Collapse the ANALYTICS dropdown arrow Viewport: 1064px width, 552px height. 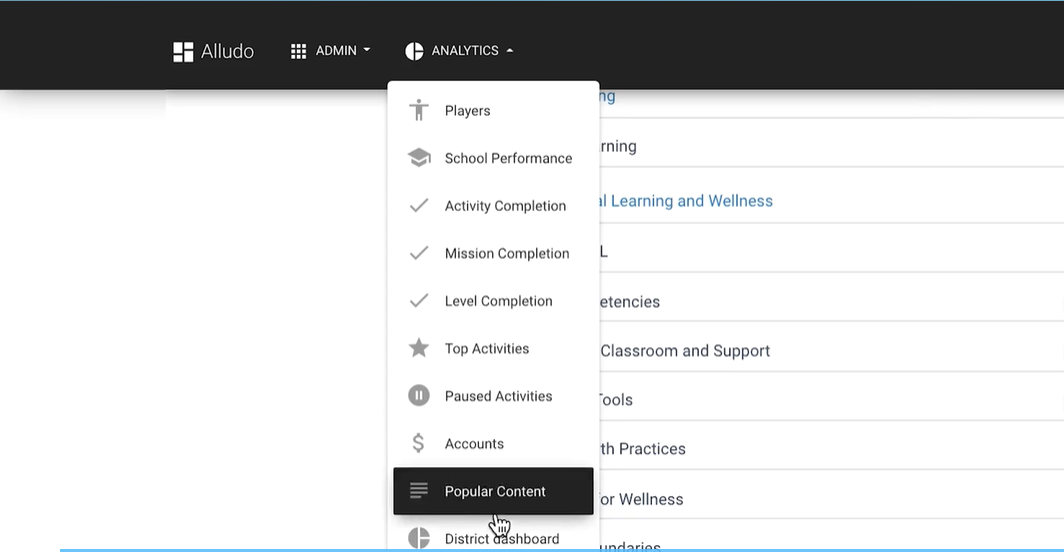[x=510, y=50]
